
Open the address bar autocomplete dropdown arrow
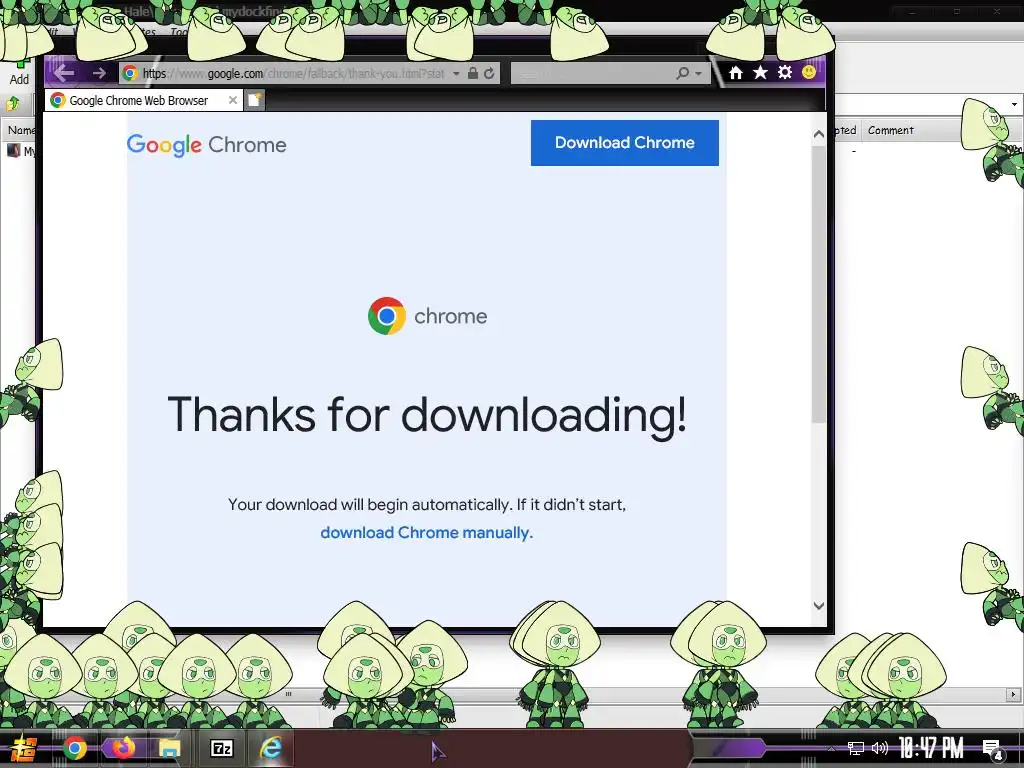point(456,73)
